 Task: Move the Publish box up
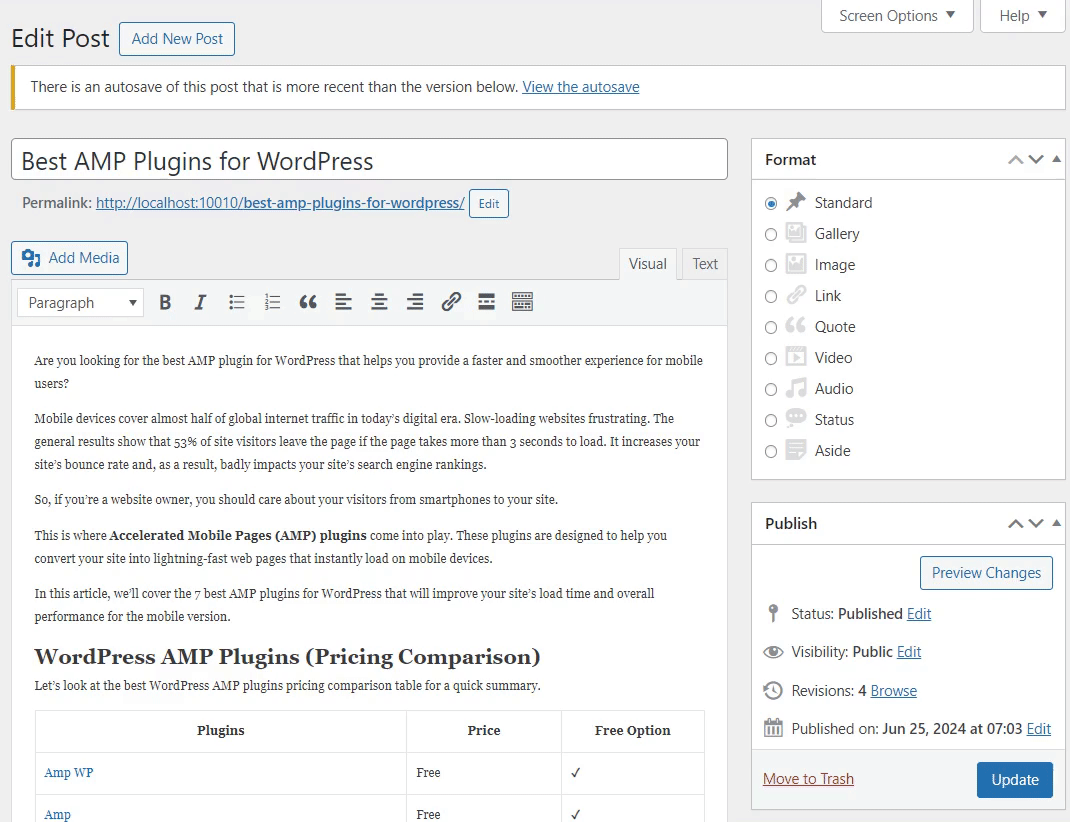[1015, 523]
